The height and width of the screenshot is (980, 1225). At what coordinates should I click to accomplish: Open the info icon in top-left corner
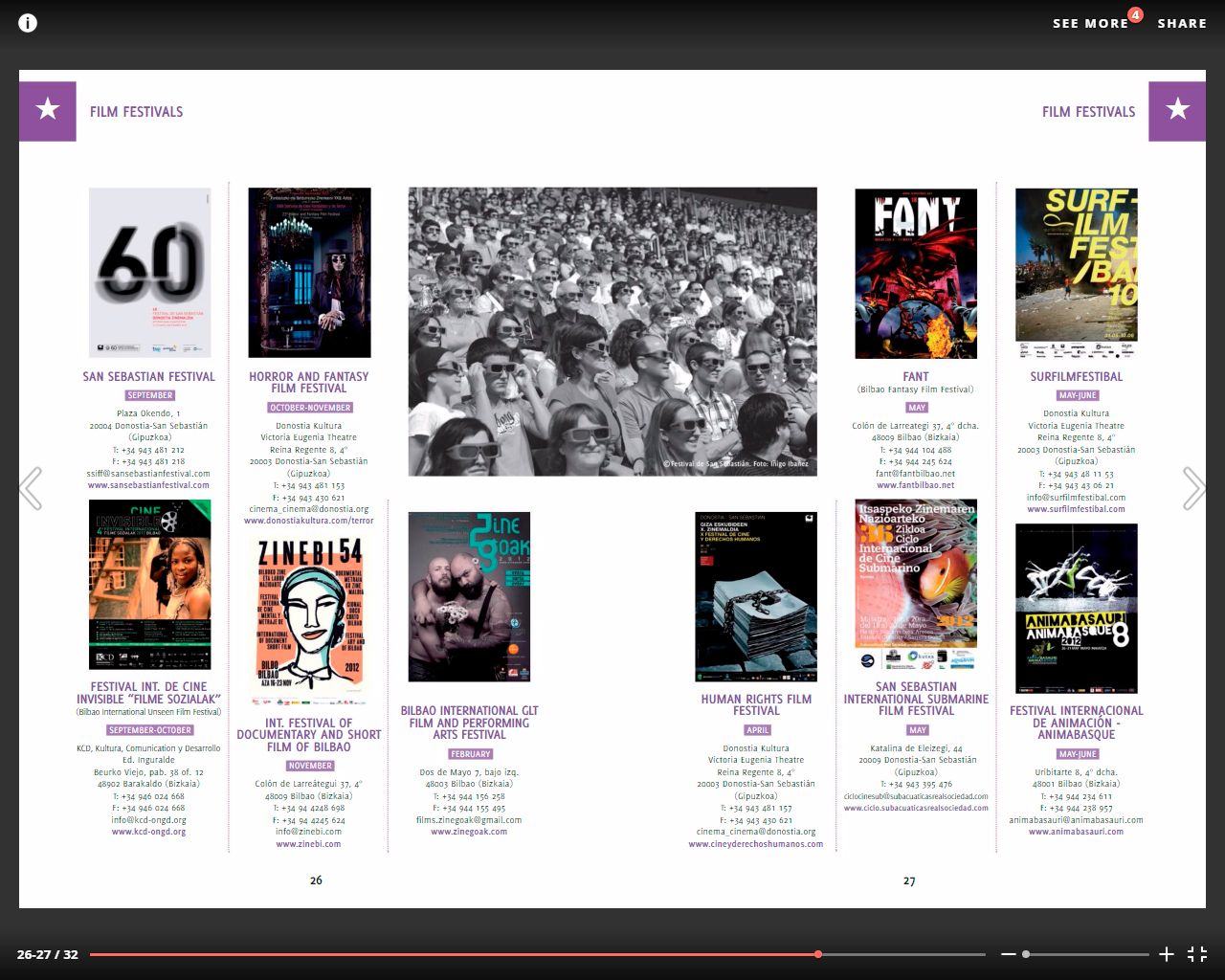coord(28,22)
